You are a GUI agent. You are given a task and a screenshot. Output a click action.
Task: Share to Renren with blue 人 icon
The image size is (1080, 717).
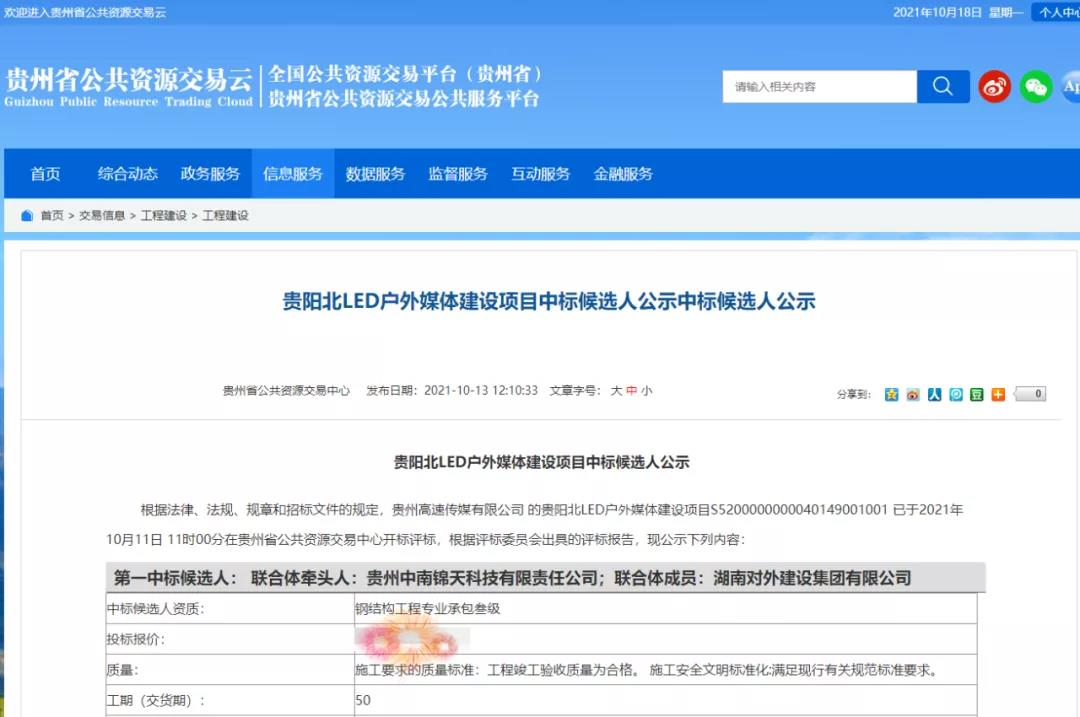click(x=934, y=394)
